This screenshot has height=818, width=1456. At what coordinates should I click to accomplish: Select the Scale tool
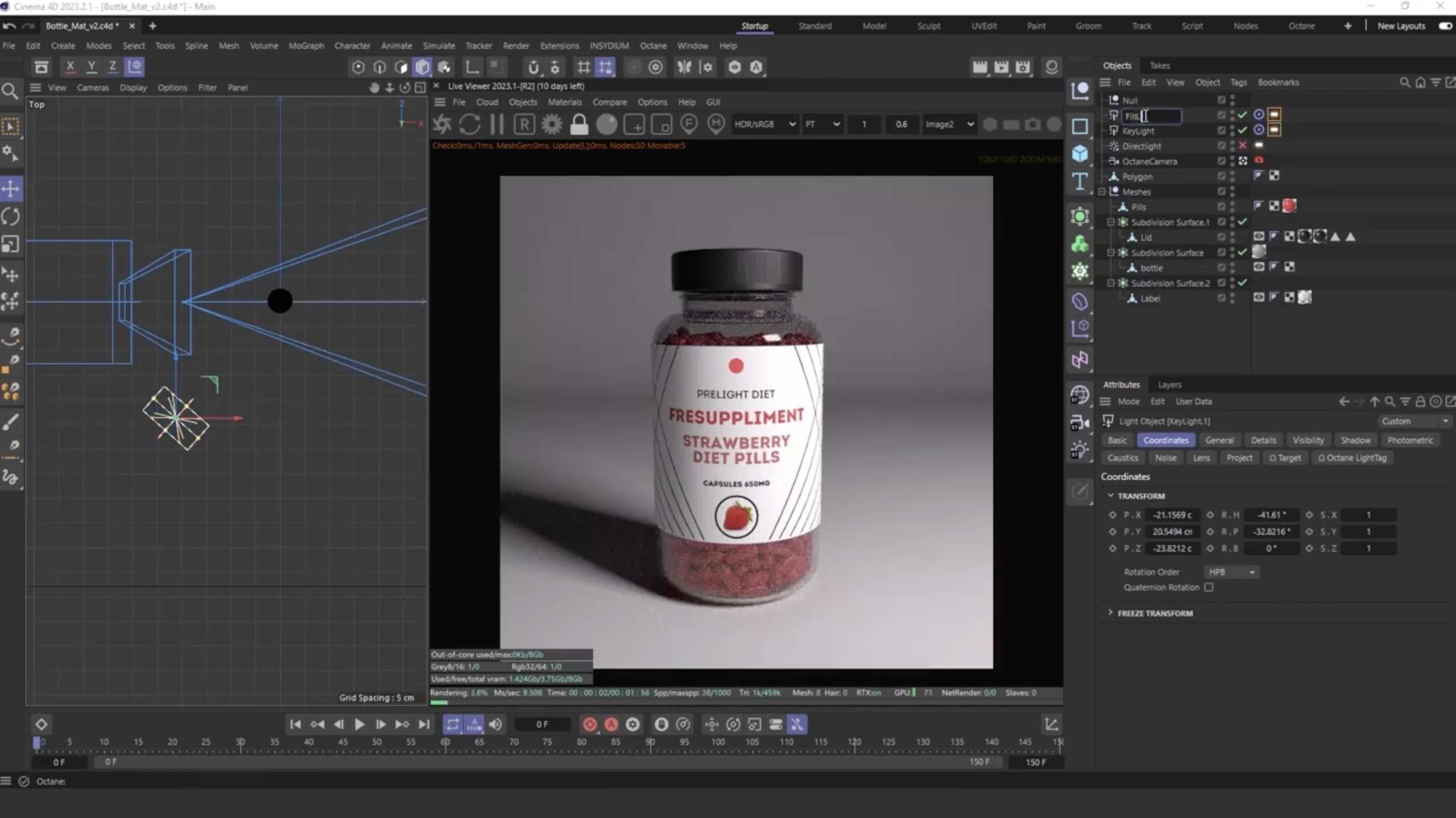pos(11,244)
